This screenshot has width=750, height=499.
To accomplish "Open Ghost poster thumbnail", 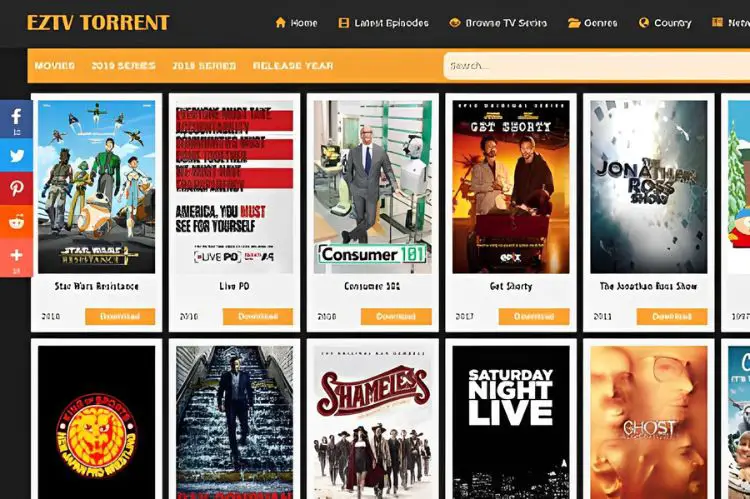I will (649, 422).
